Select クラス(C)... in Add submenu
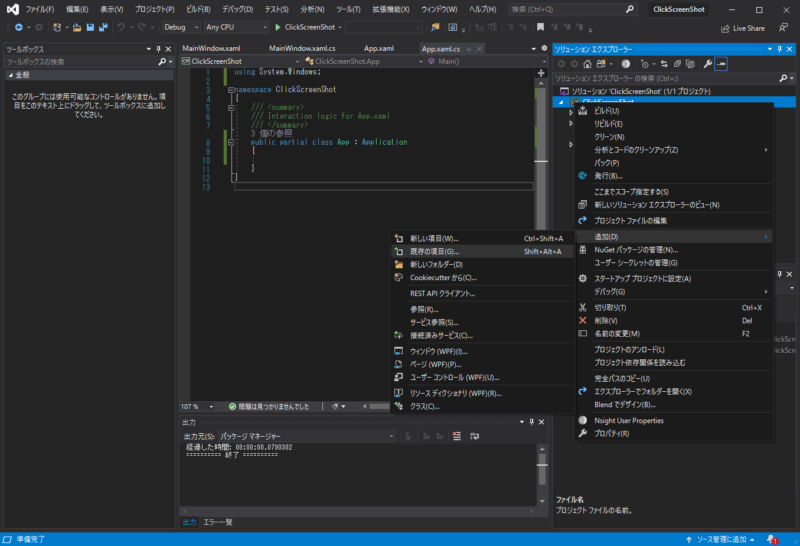This screenshot has width=800, height=546. click(x=482, y=406)
